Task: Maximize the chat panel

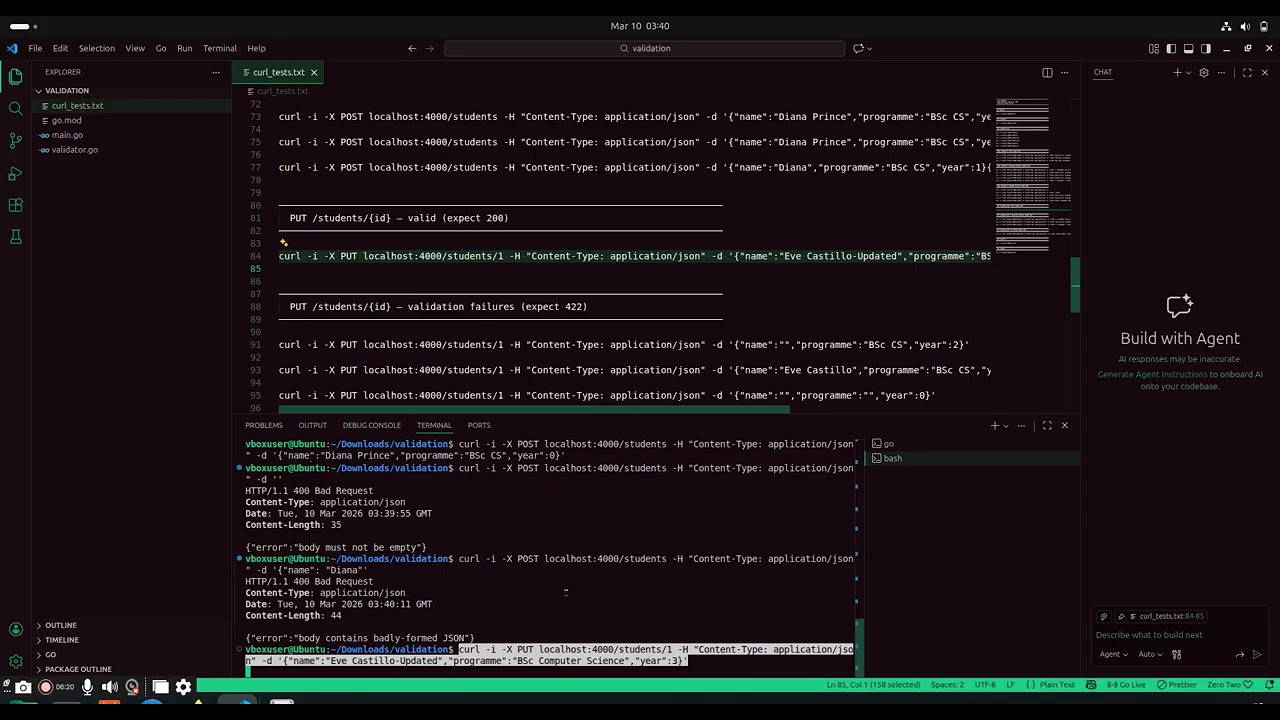Action: (1246, 72)
